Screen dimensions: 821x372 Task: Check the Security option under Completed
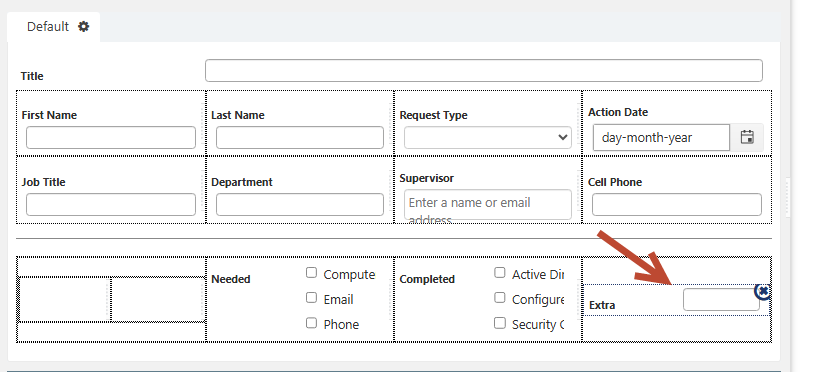[x=500, y=323]
